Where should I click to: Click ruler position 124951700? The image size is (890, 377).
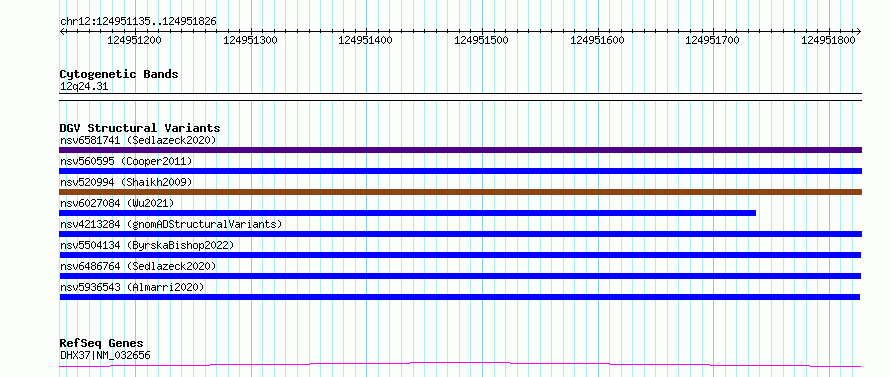coord(713,40)
